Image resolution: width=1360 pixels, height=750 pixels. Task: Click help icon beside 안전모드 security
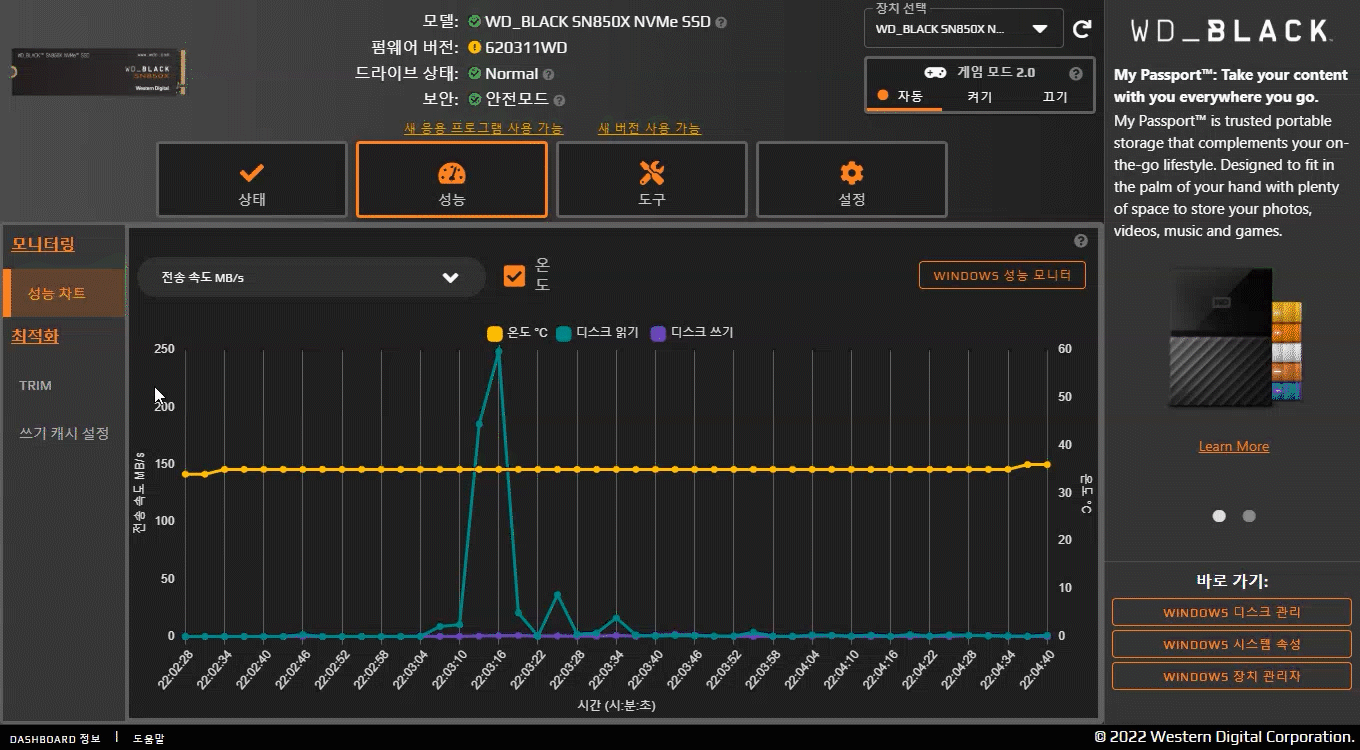tap(559, 100)
